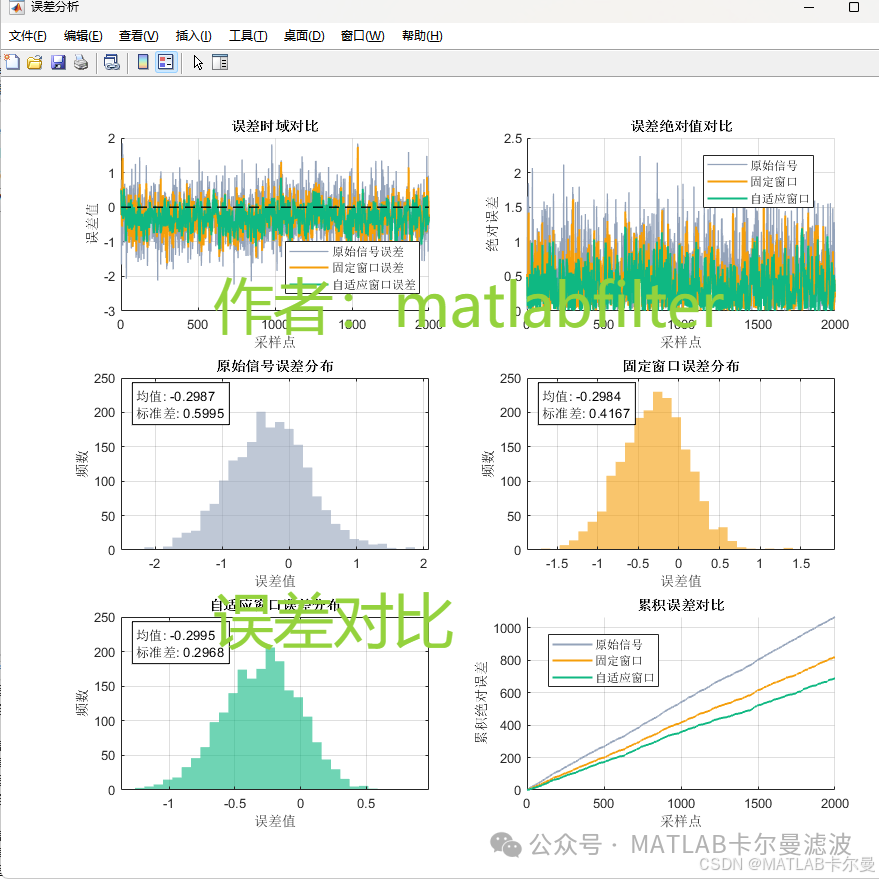
Task: Click 频数 label beside gray histogram
Action: tap(82, 464)
